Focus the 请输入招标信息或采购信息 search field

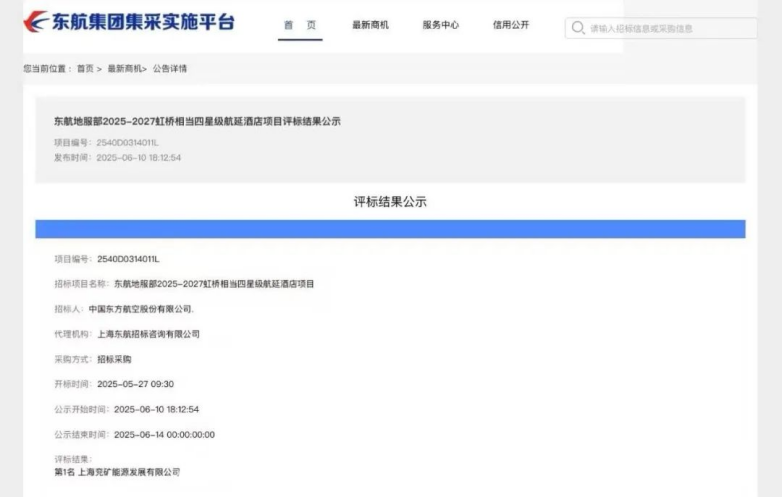(661, 28)
